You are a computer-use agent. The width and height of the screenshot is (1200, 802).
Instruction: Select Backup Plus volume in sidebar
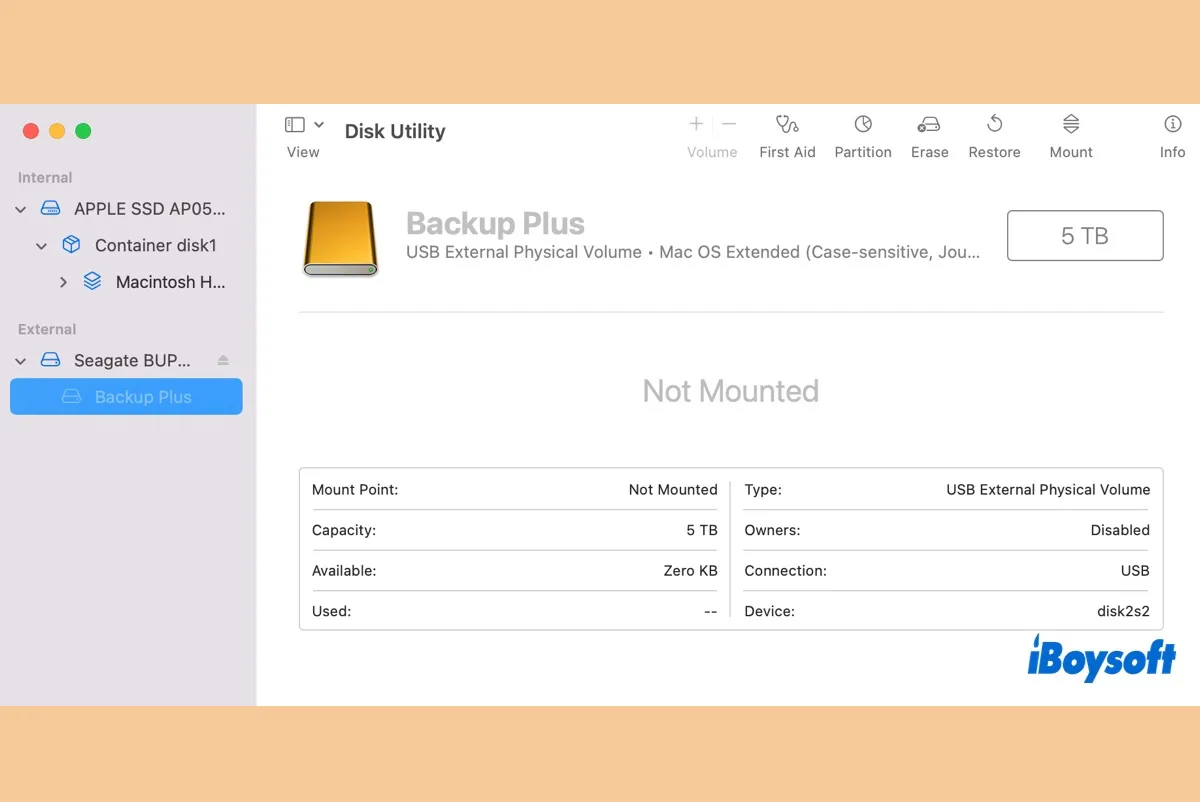(x=126, y=397)
